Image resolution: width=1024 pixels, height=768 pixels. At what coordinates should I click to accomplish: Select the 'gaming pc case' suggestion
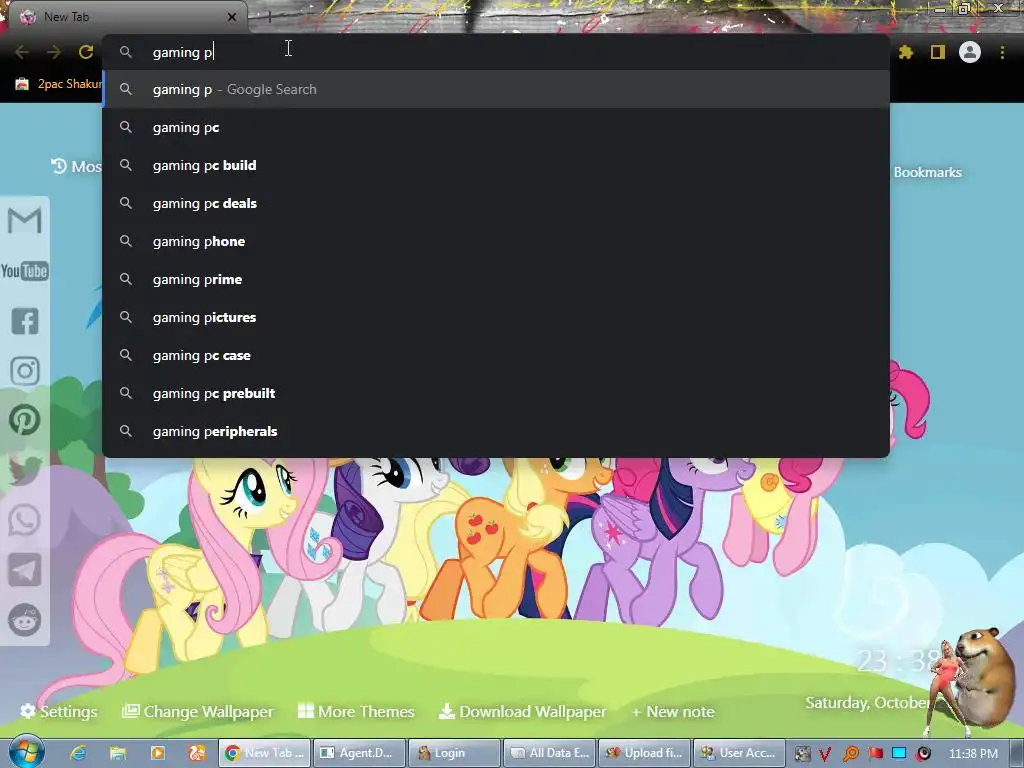click(496, 355)
